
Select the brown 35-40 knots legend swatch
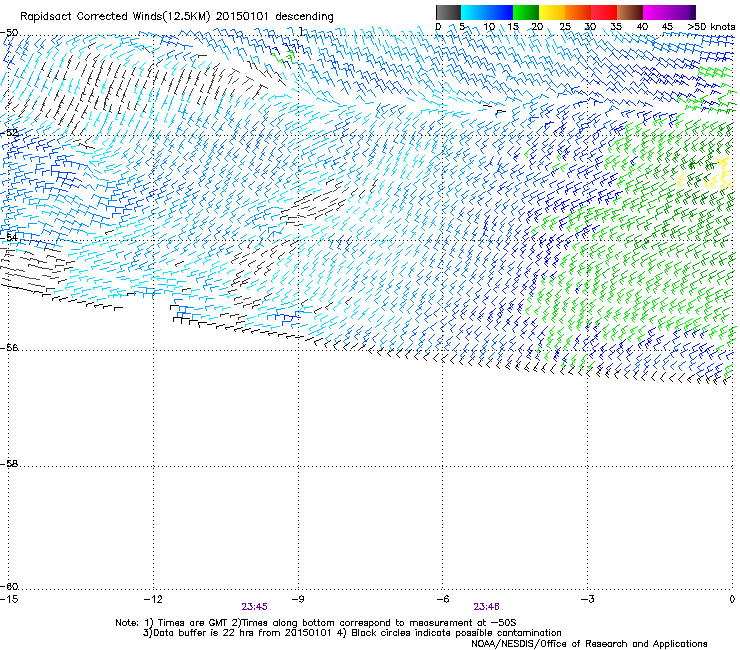(x=630, y=12)
